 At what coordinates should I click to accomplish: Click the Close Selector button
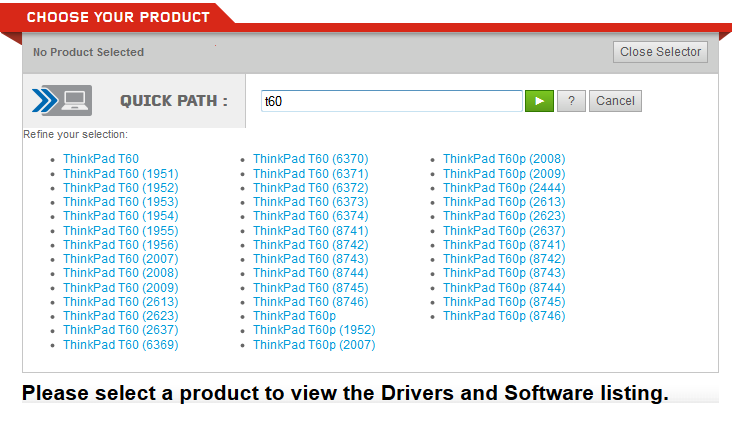[660, 52]
